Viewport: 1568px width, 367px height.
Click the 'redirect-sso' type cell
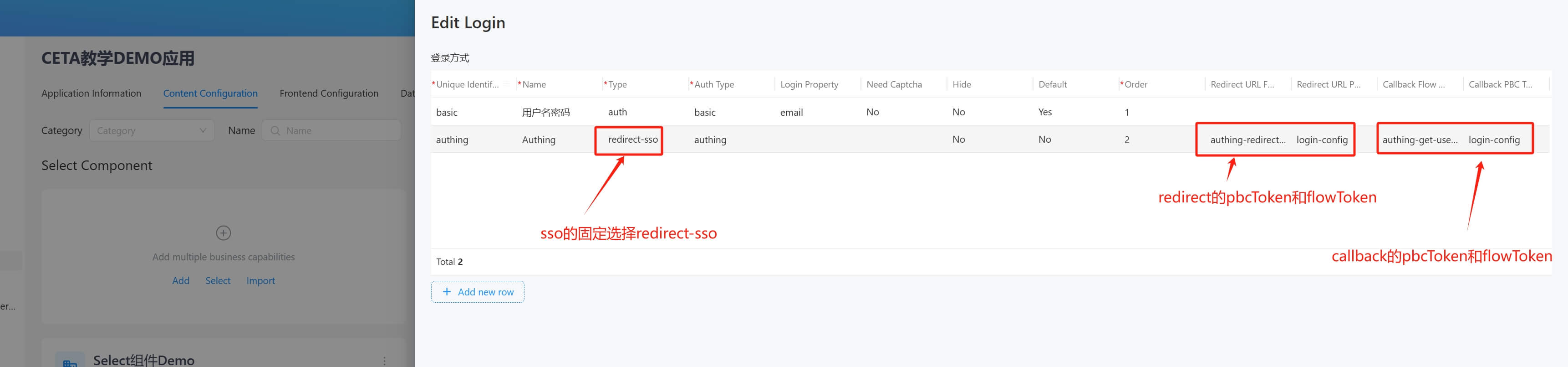[x=632, y=140]
